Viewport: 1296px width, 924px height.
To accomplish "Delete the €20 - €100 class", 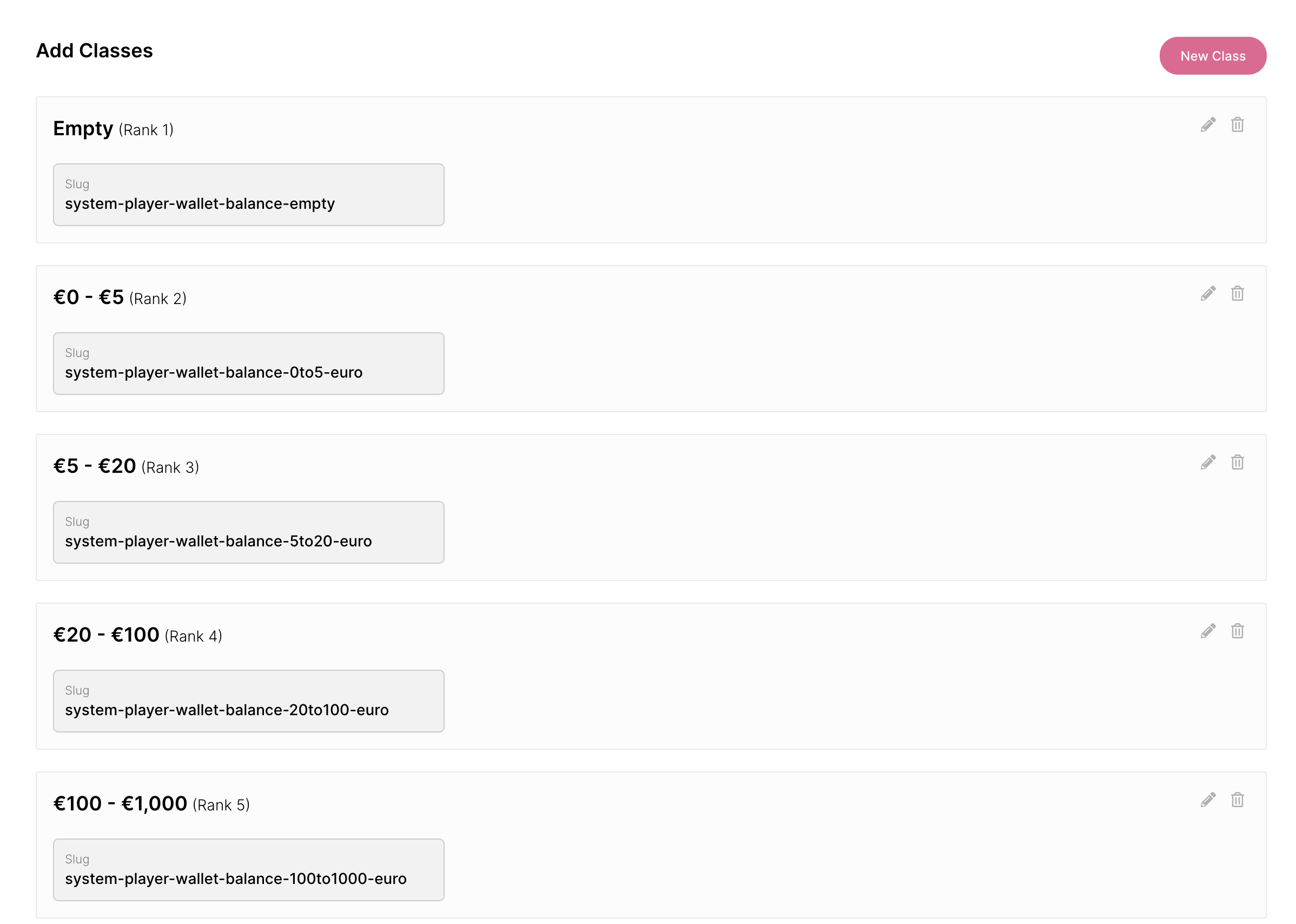I will pos(1237,631).
